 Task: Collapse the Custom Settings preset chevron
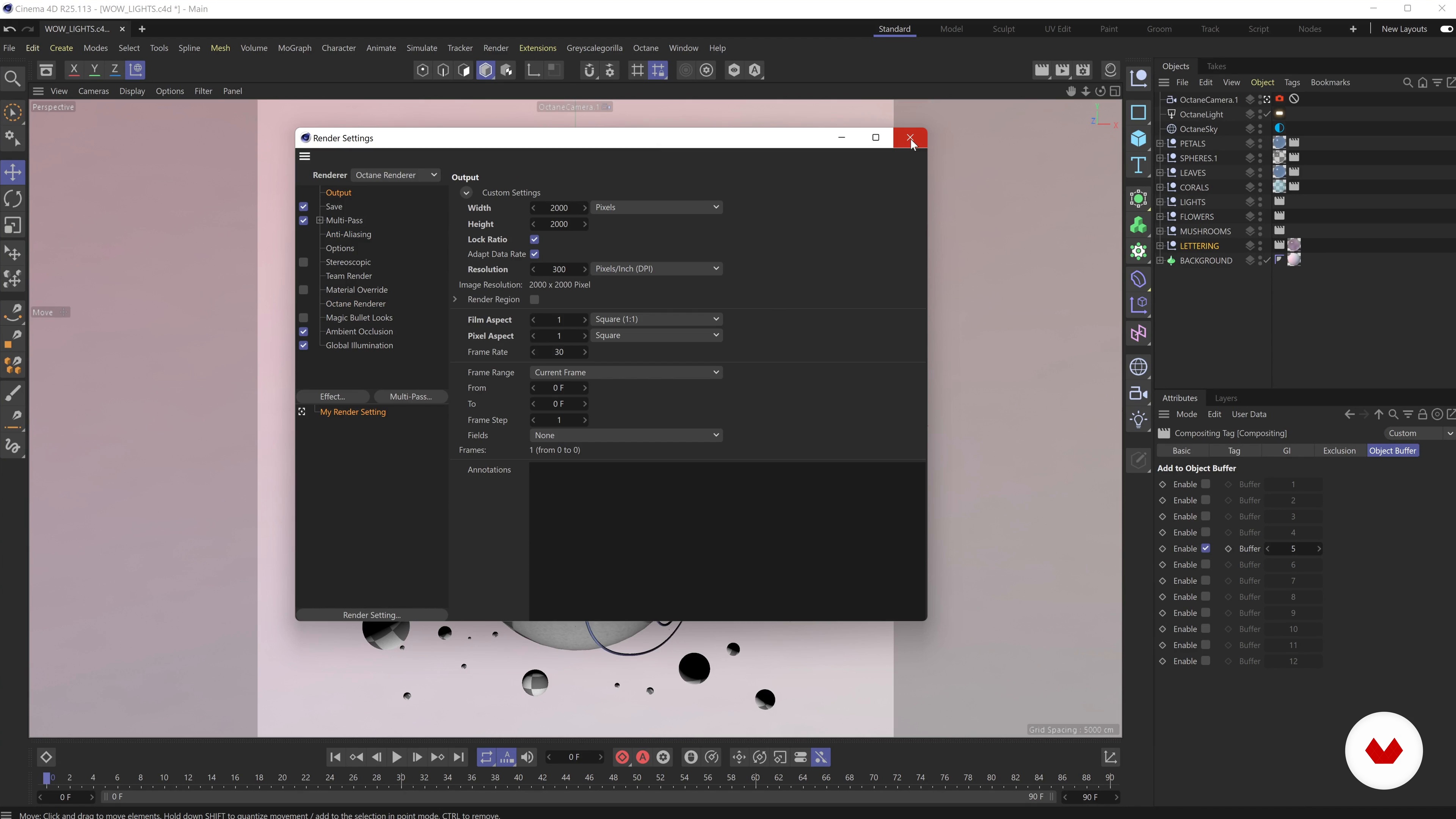466,193
